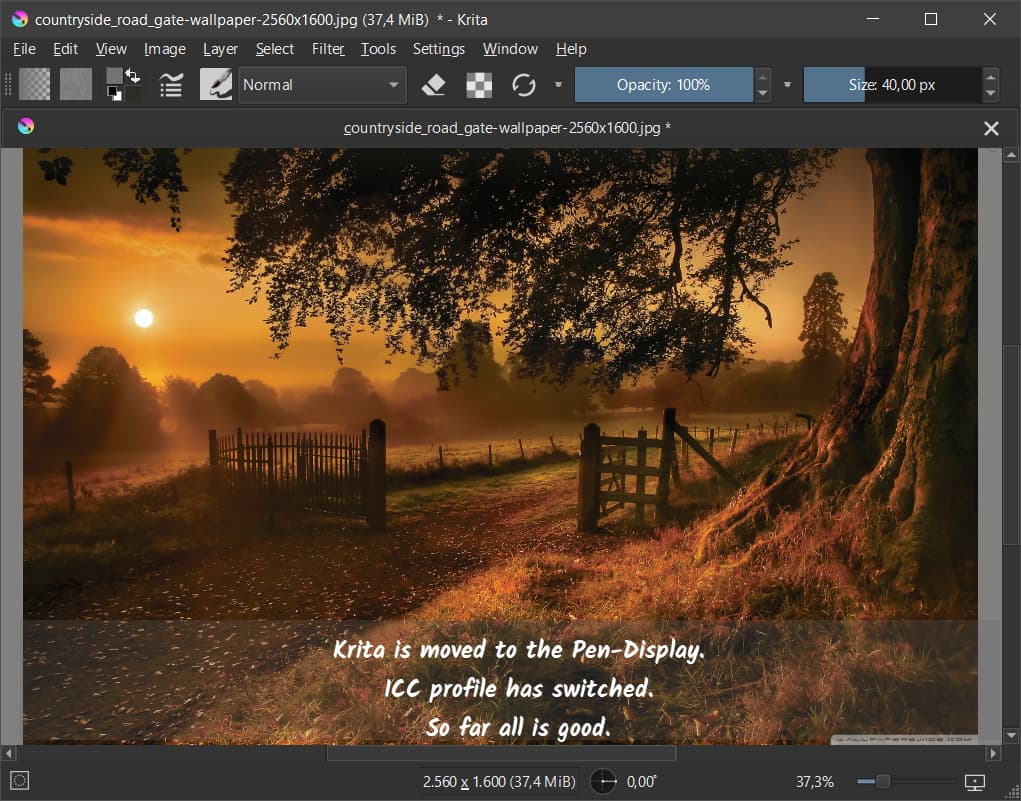The image size is (1021, 801).
Task: Open the Filter menu
Action: pos(328,49)
